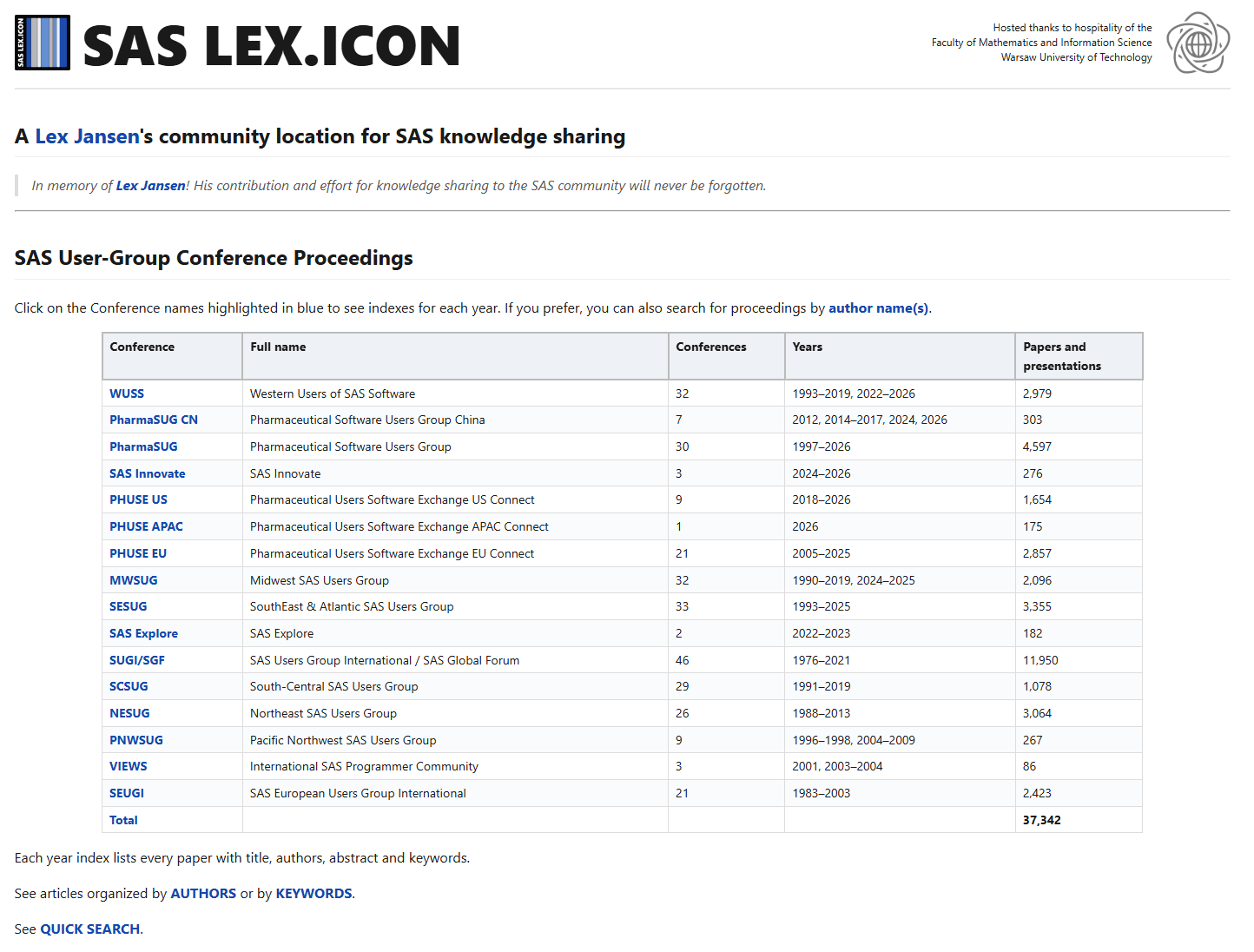Search proceedings by author name(s) link

point(878,308)
